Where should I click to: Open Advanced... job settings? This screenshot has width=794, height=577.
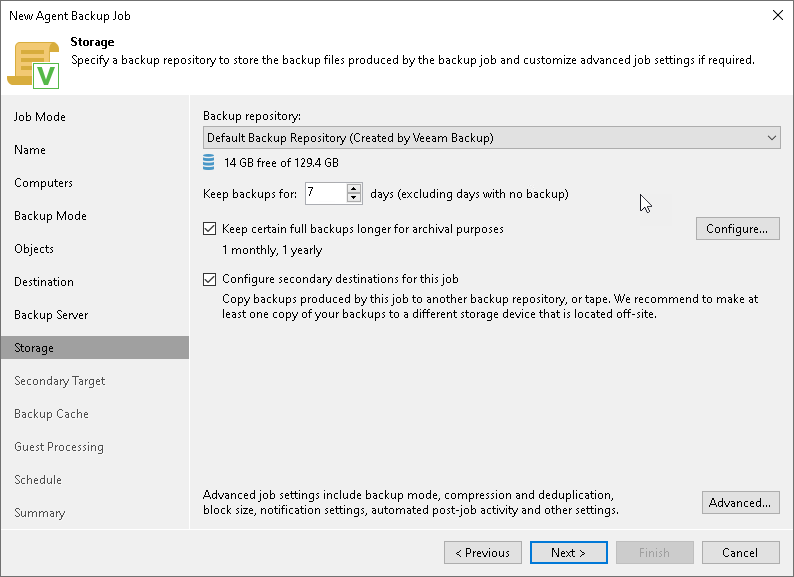coord(740,503)
